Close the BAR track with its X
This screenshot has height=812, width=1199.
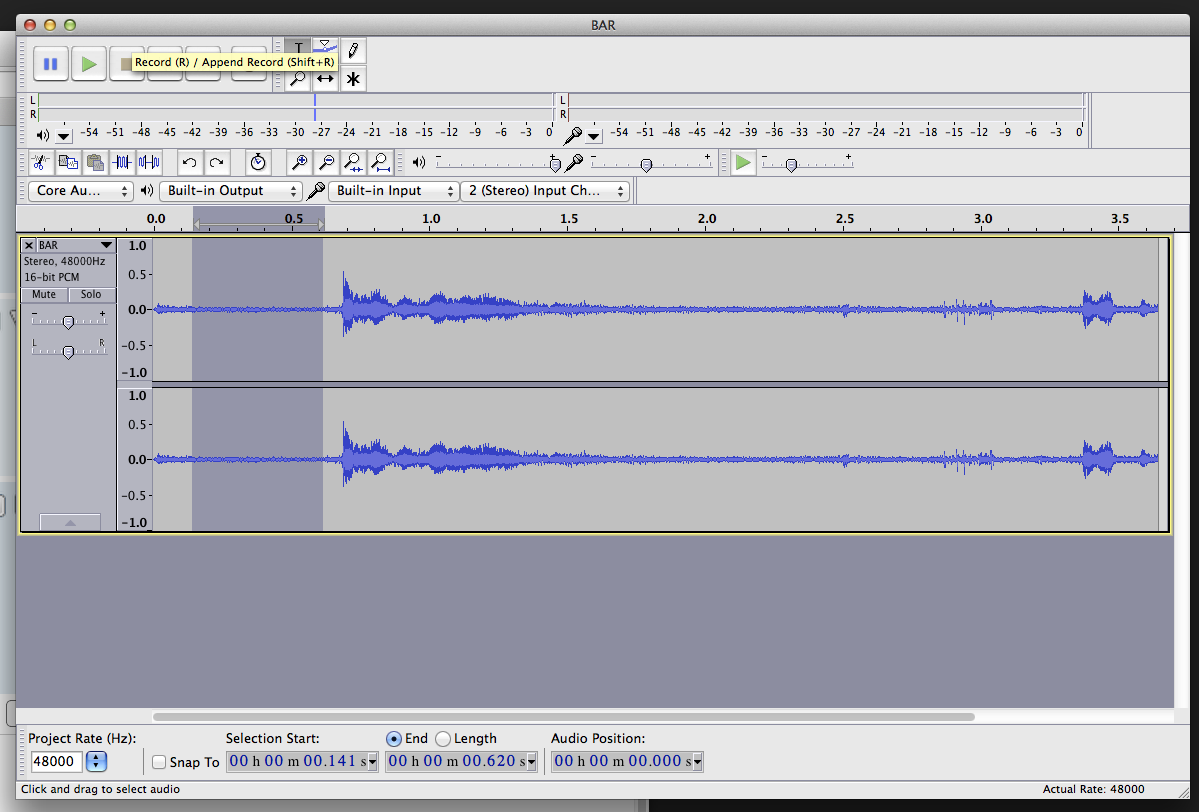[28, 245]
